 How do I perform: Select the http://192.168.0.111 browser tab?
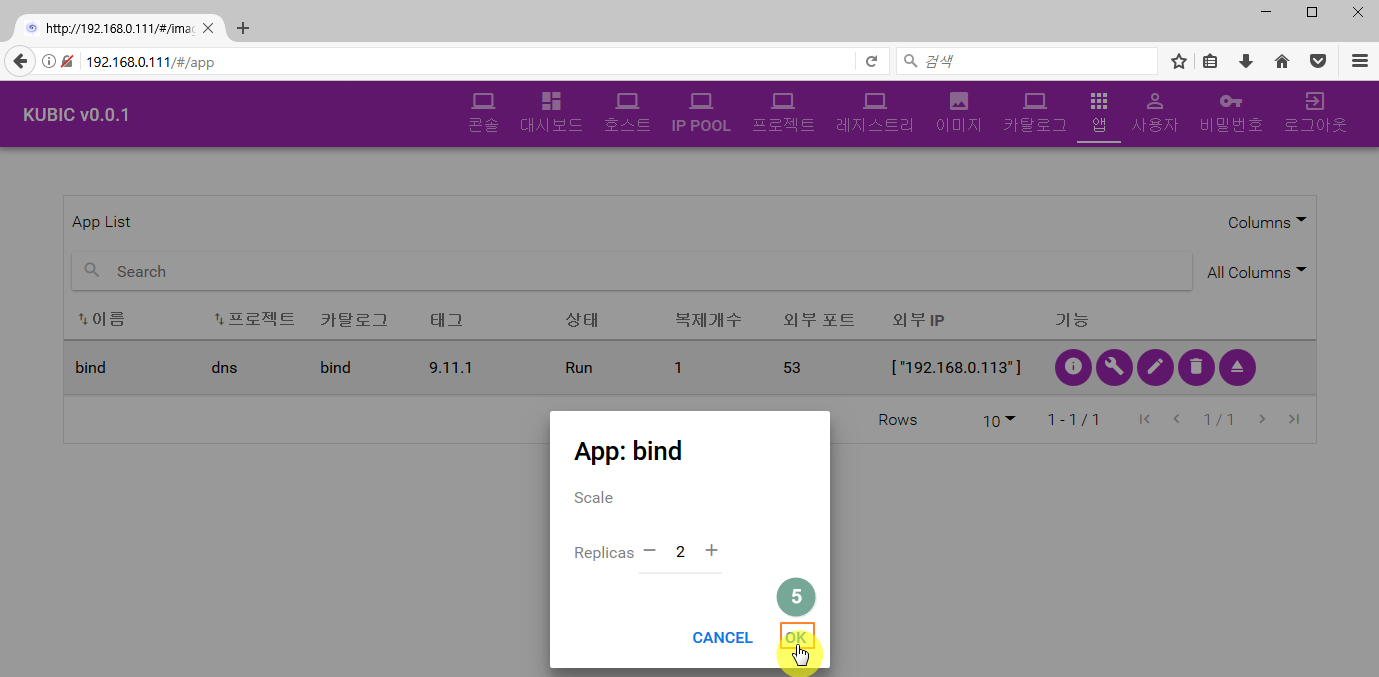point(120,28)
